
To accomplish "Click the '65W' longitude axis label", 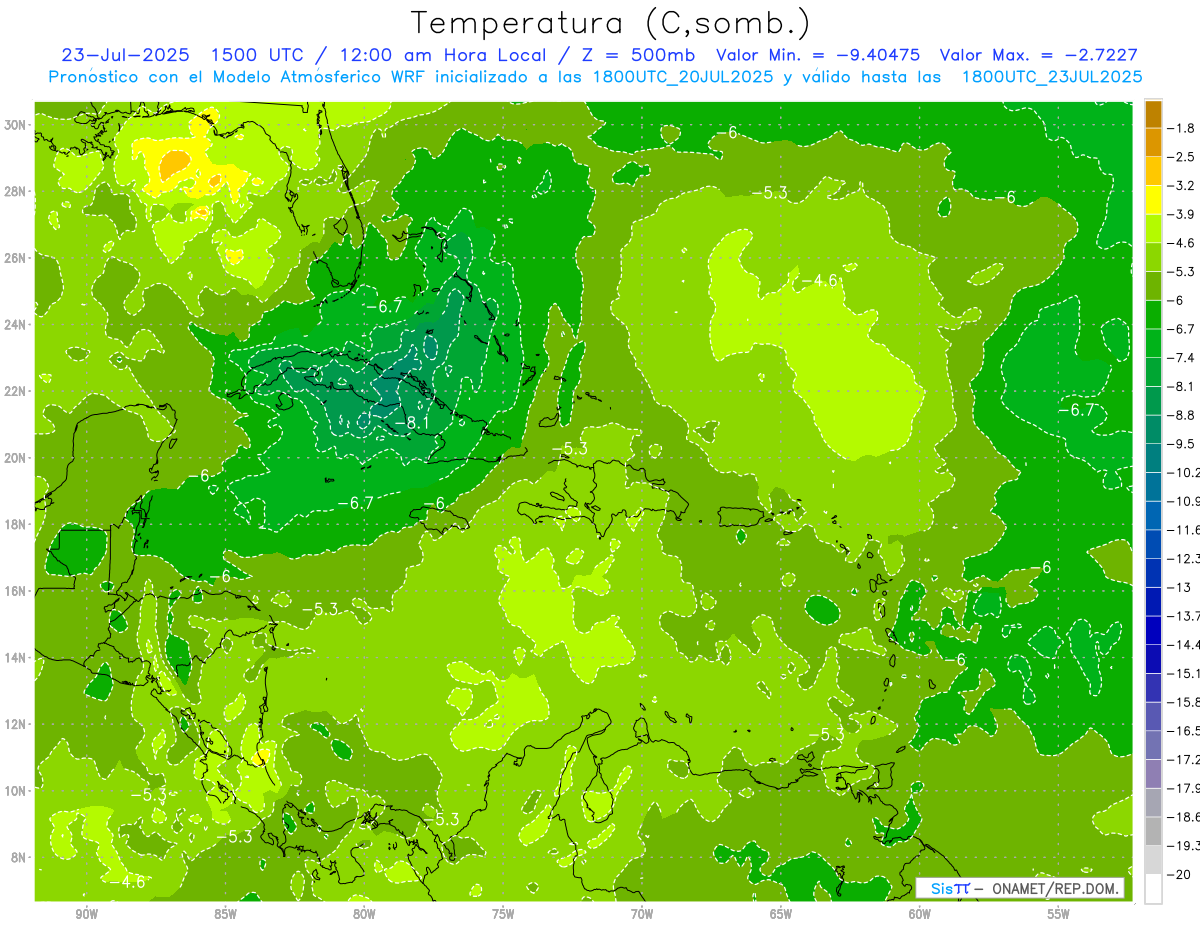I will (x=781, y=915).
